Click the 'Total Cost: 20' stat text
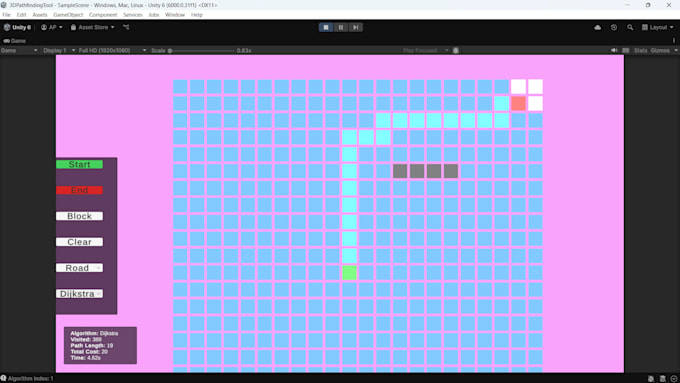Screen dimensions: 680x383 pyautogui.click(x=89, y=352)
